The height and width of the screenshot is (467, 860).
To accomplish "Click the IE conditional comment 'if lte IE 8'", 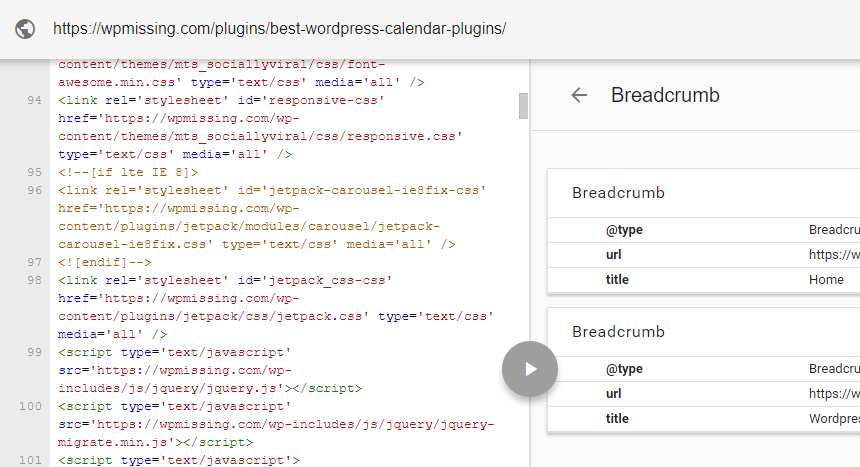I will [x=128, y=172].
